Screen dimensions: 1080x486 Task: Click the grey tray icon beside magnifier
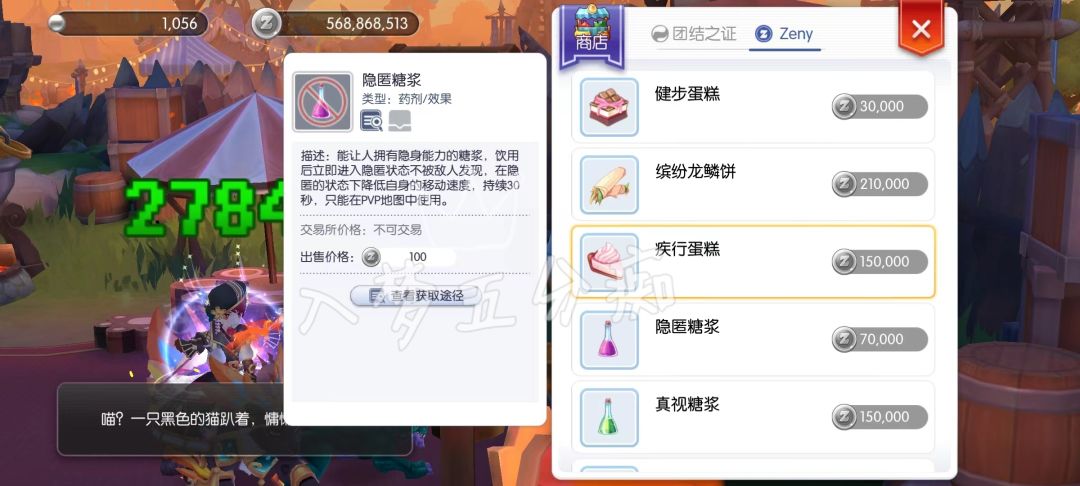pyautogui.click(x=399, y=120)
